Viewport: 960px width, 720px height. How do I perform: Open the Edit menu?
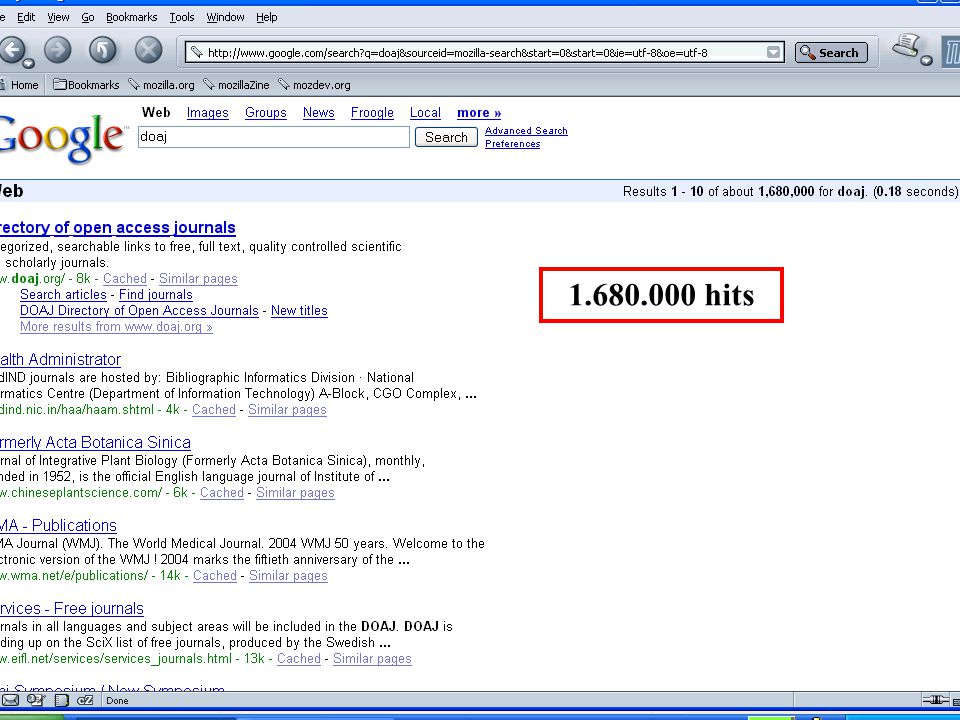26,17
